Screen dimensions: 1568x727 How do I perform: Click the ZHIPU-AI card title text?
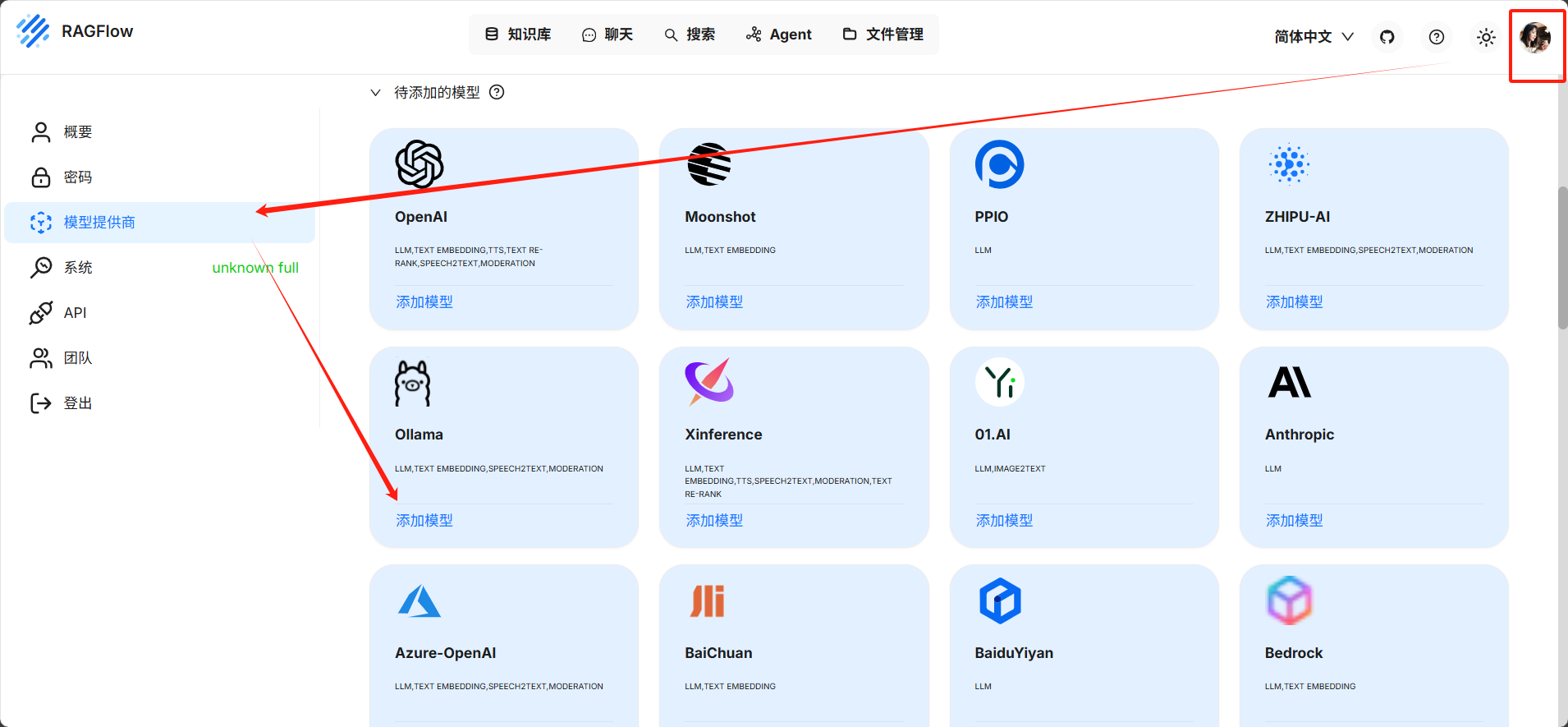point(1297,217)
